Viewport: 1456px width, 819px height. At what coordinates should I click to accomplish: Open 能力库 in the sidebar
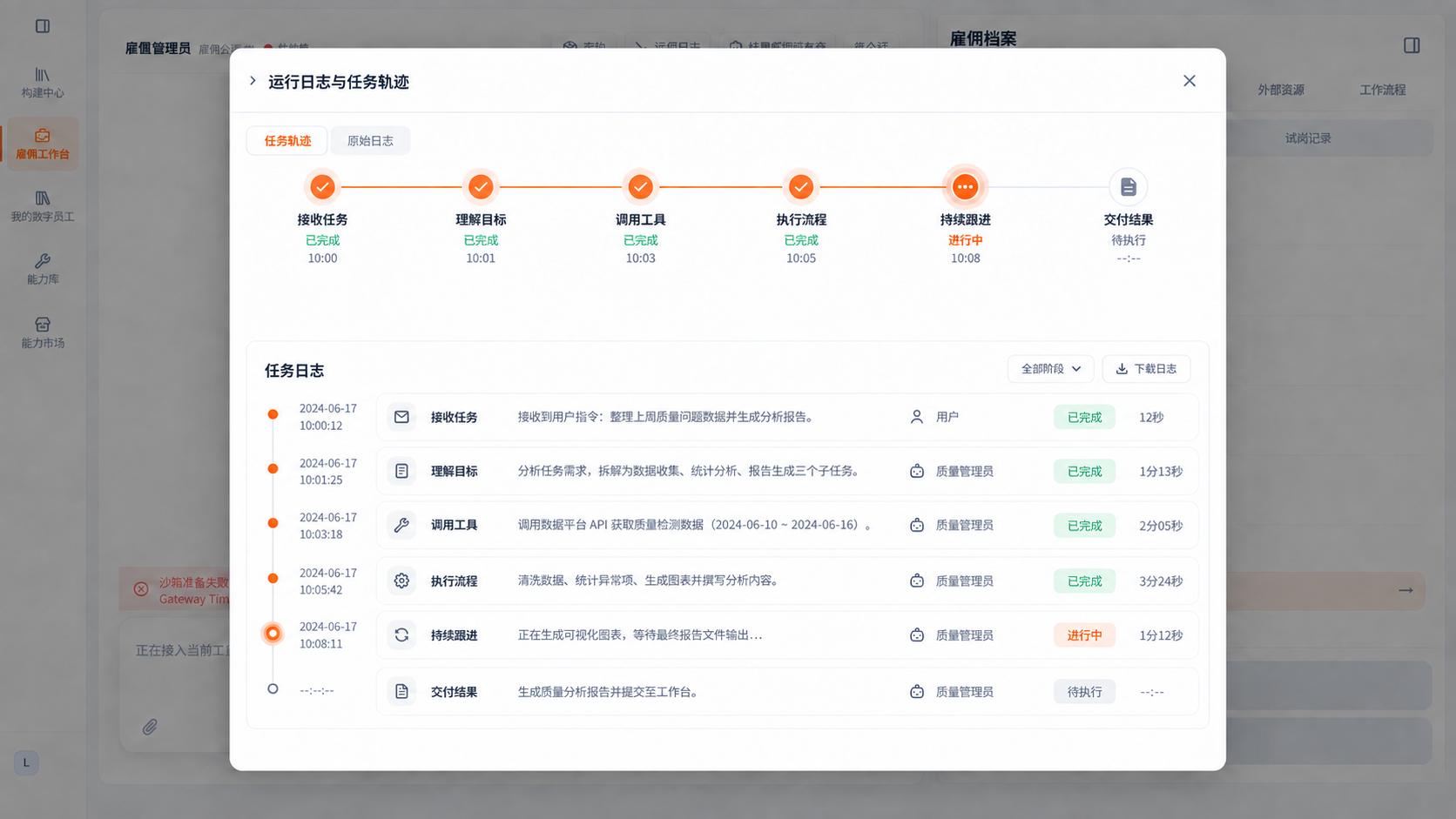coord(43,269)
